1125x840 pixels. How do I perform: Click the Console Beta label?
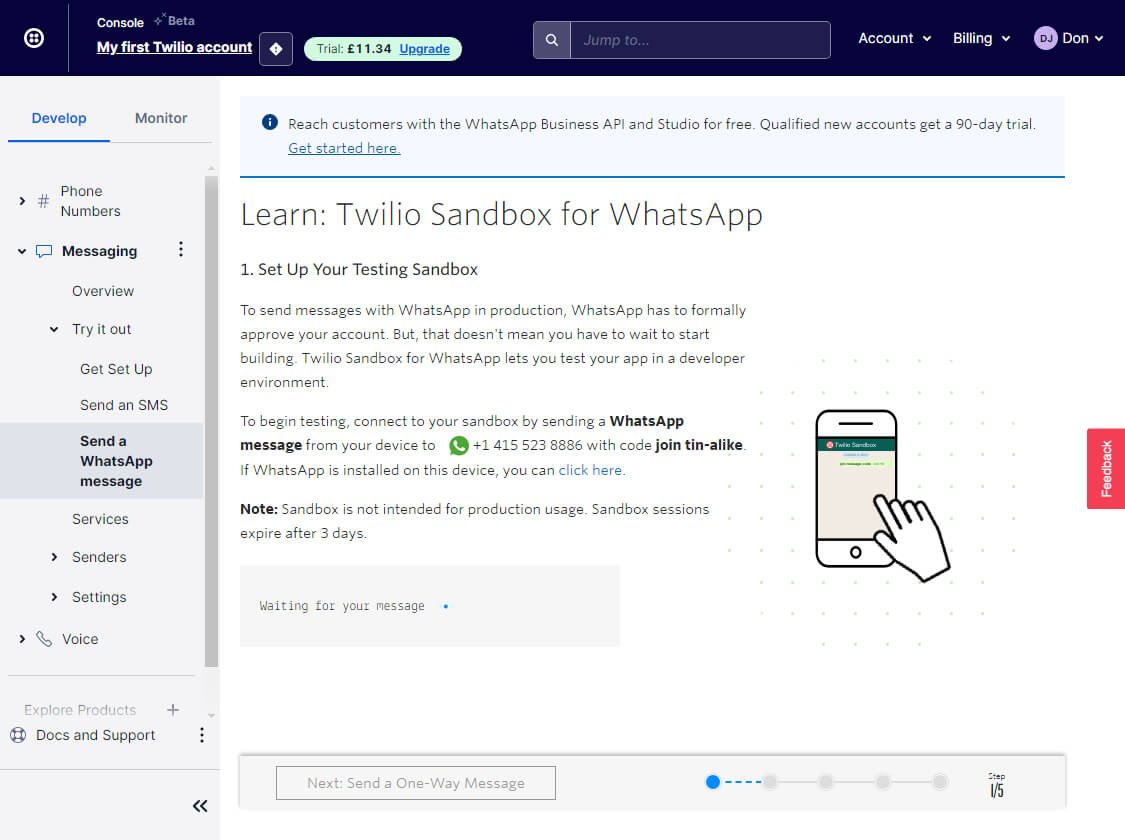pyautogui.click(x=146, y=21)
